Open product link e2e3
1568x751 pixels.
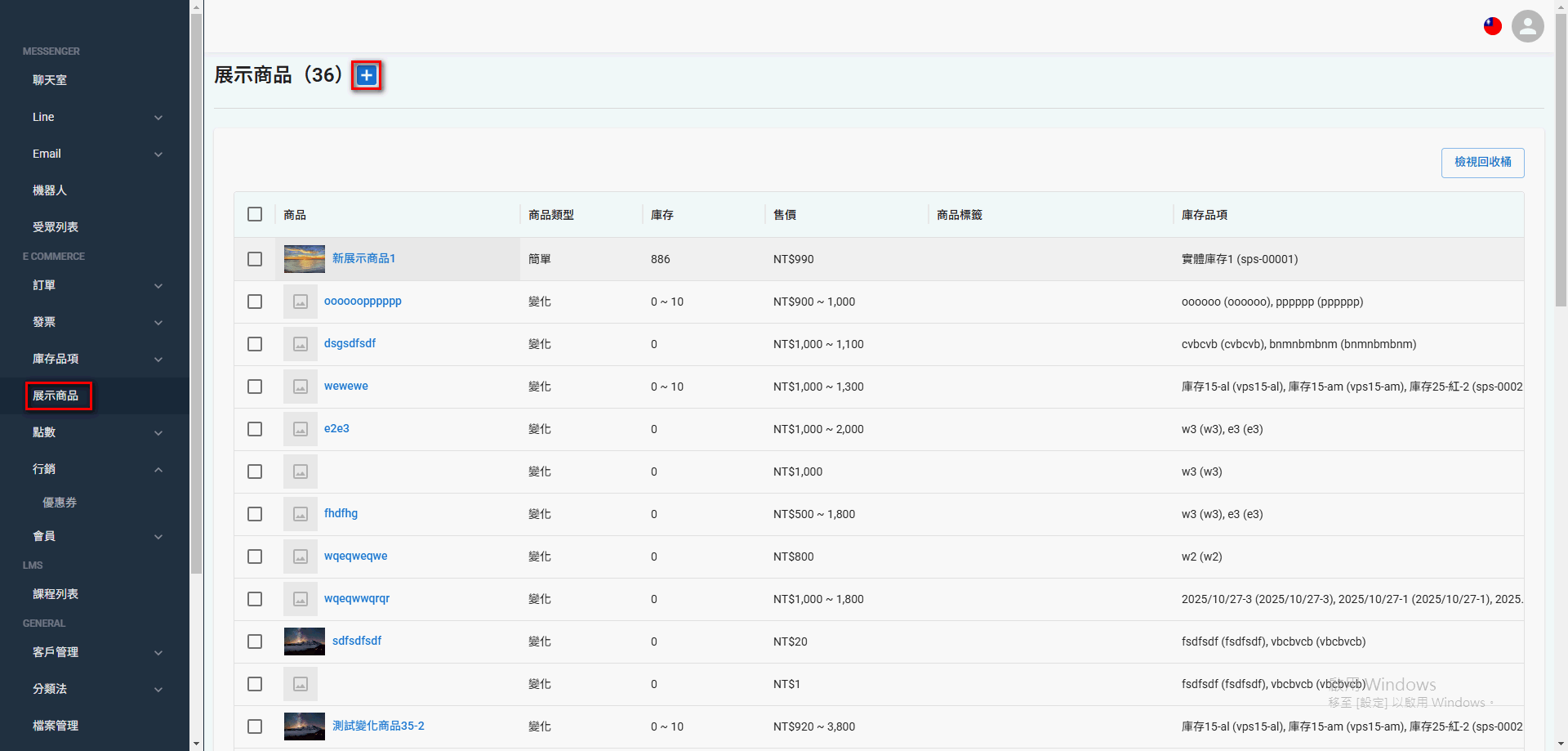click(x=336, y=428)
